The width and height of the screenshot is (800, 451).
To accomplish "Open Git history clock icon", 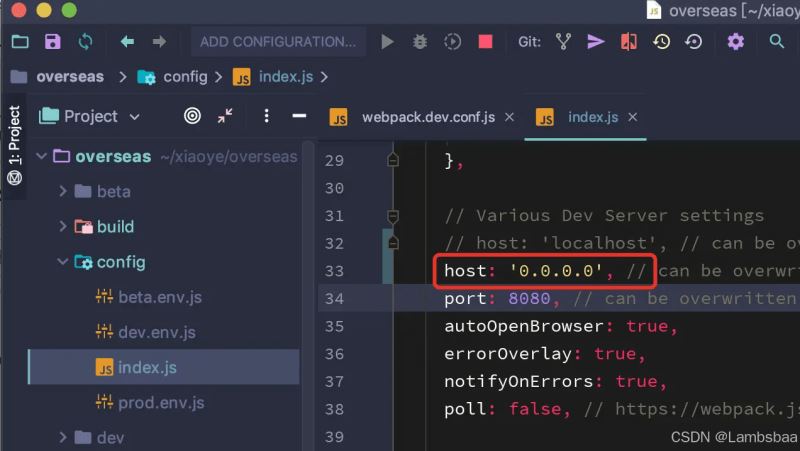I will tap(661, 42).
